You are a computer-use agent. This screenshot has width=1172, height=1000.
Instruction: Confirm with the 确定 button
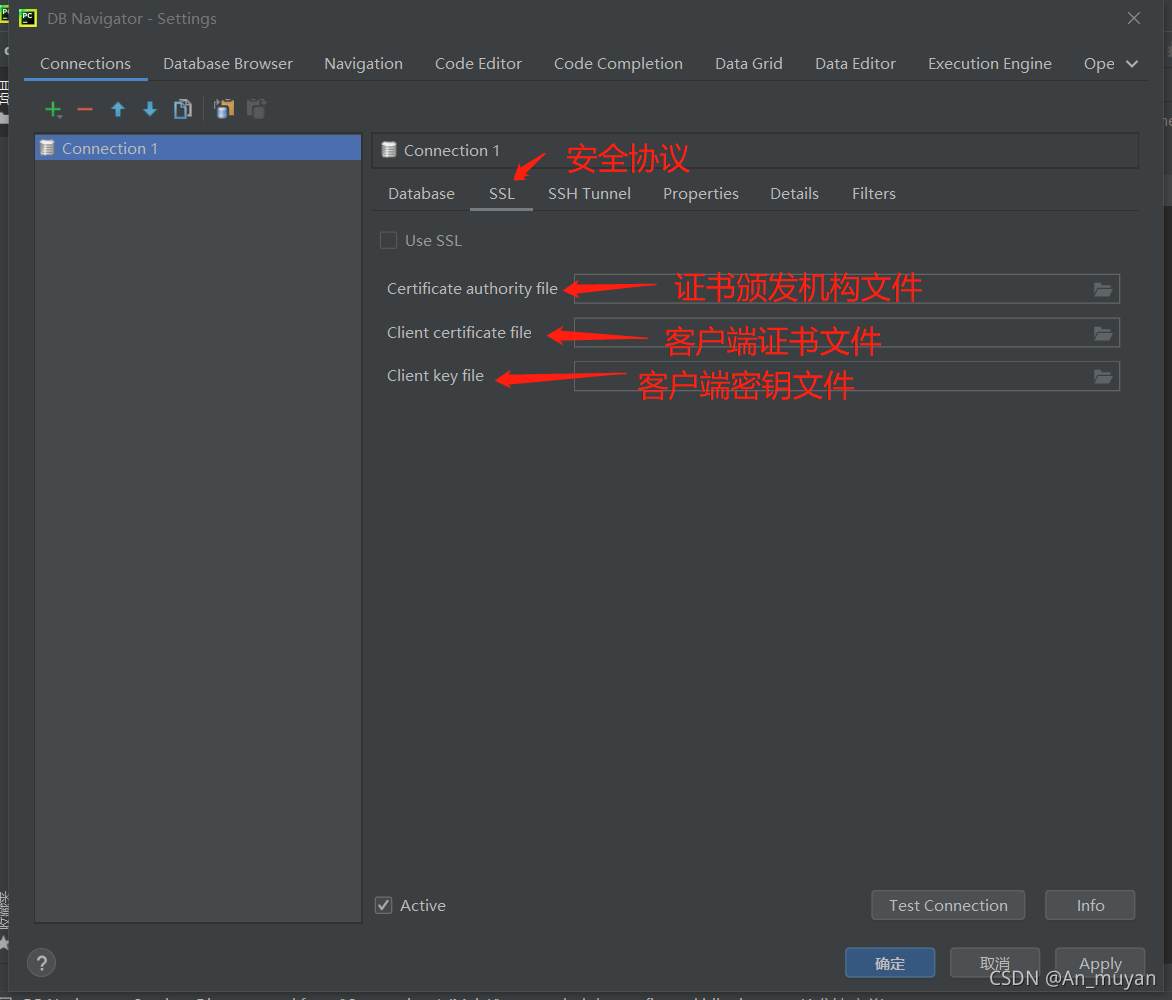click(889, 963)
